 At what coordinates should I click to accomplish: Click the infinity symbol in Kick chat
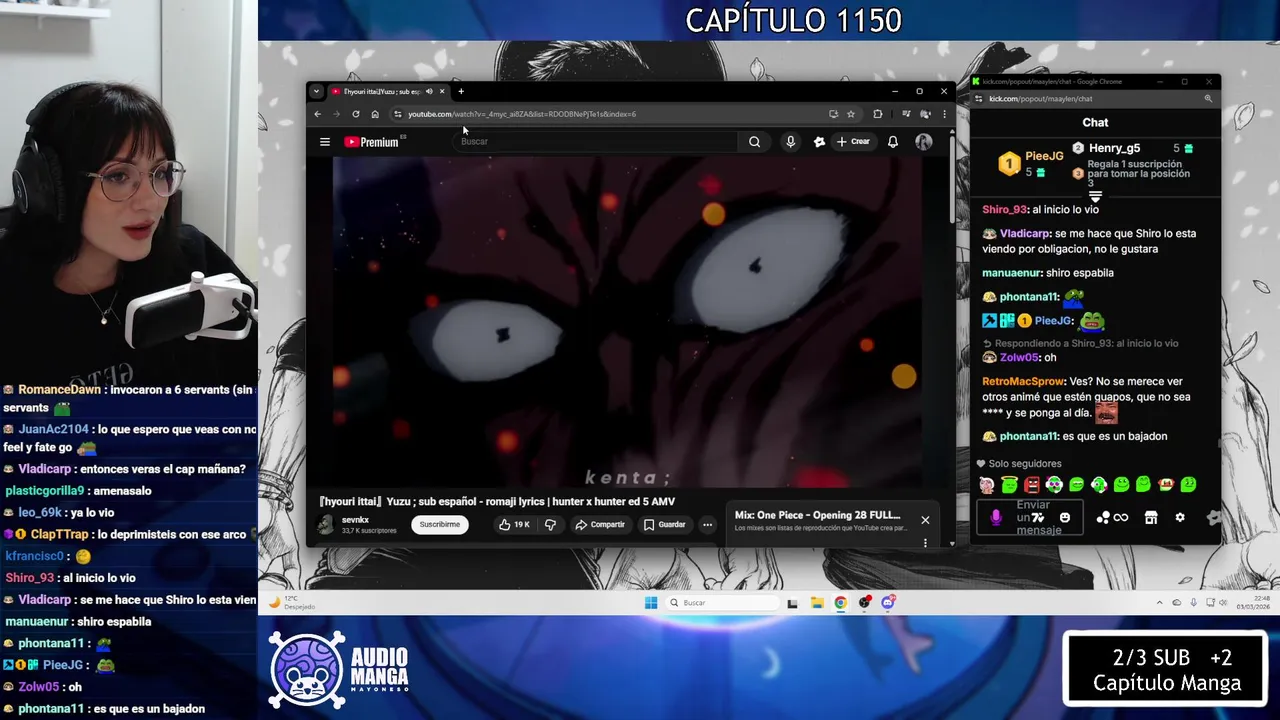pyautogui.click(x=1121, y=517)
